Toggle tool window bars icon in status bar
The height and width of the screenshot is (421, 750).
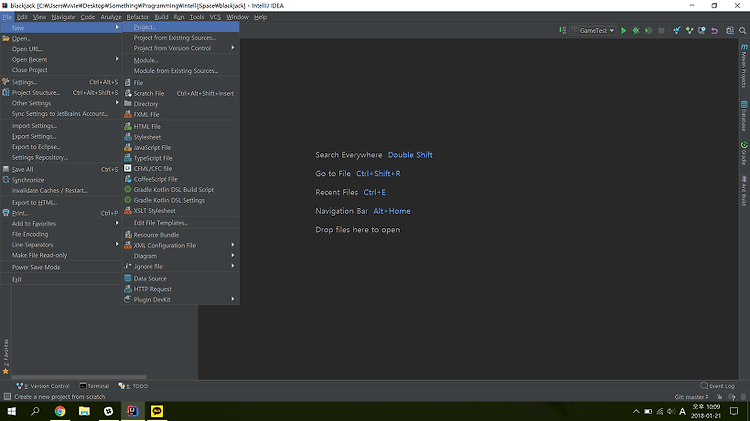tap(7, 397)
